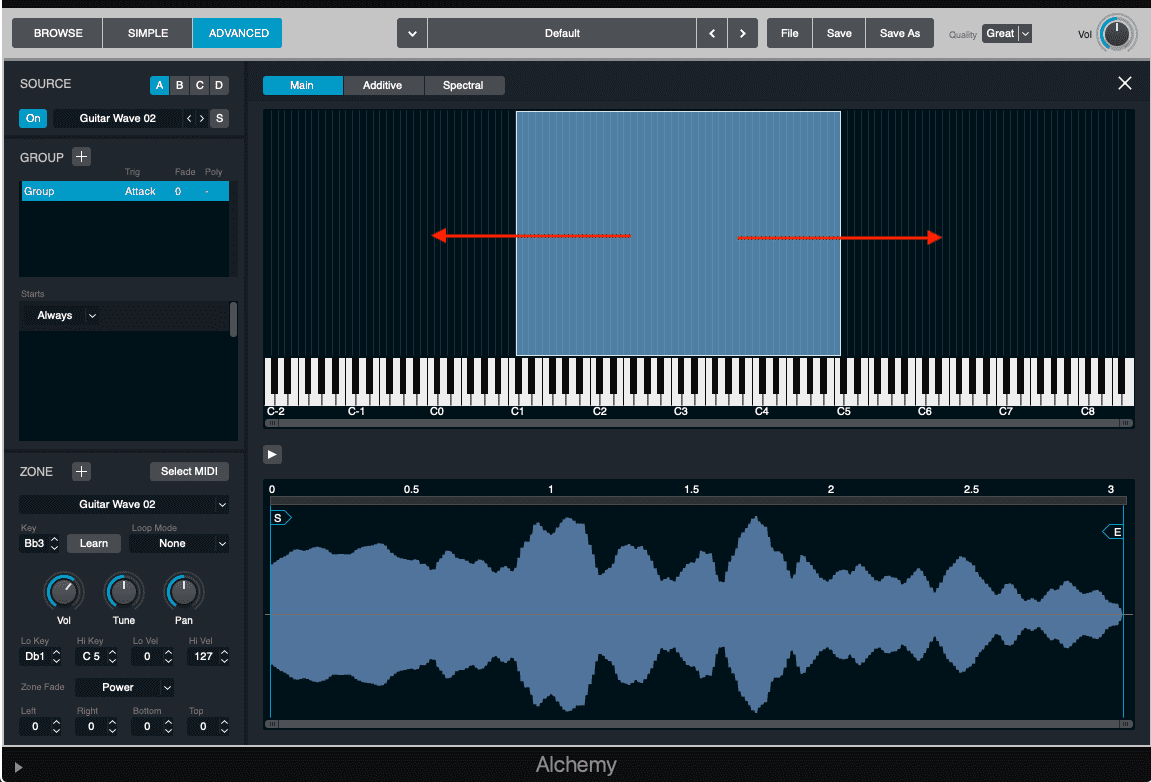The height and width of the screenshot is (782, 1151).
Task: Switch to the BROWSE view
Action: (58, 33)
